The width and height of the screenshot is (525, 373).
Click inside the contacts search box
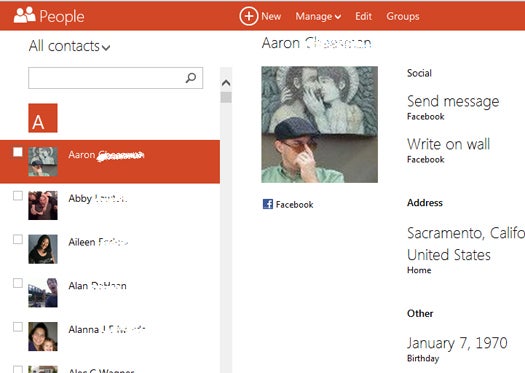click(x=116, y=78)
